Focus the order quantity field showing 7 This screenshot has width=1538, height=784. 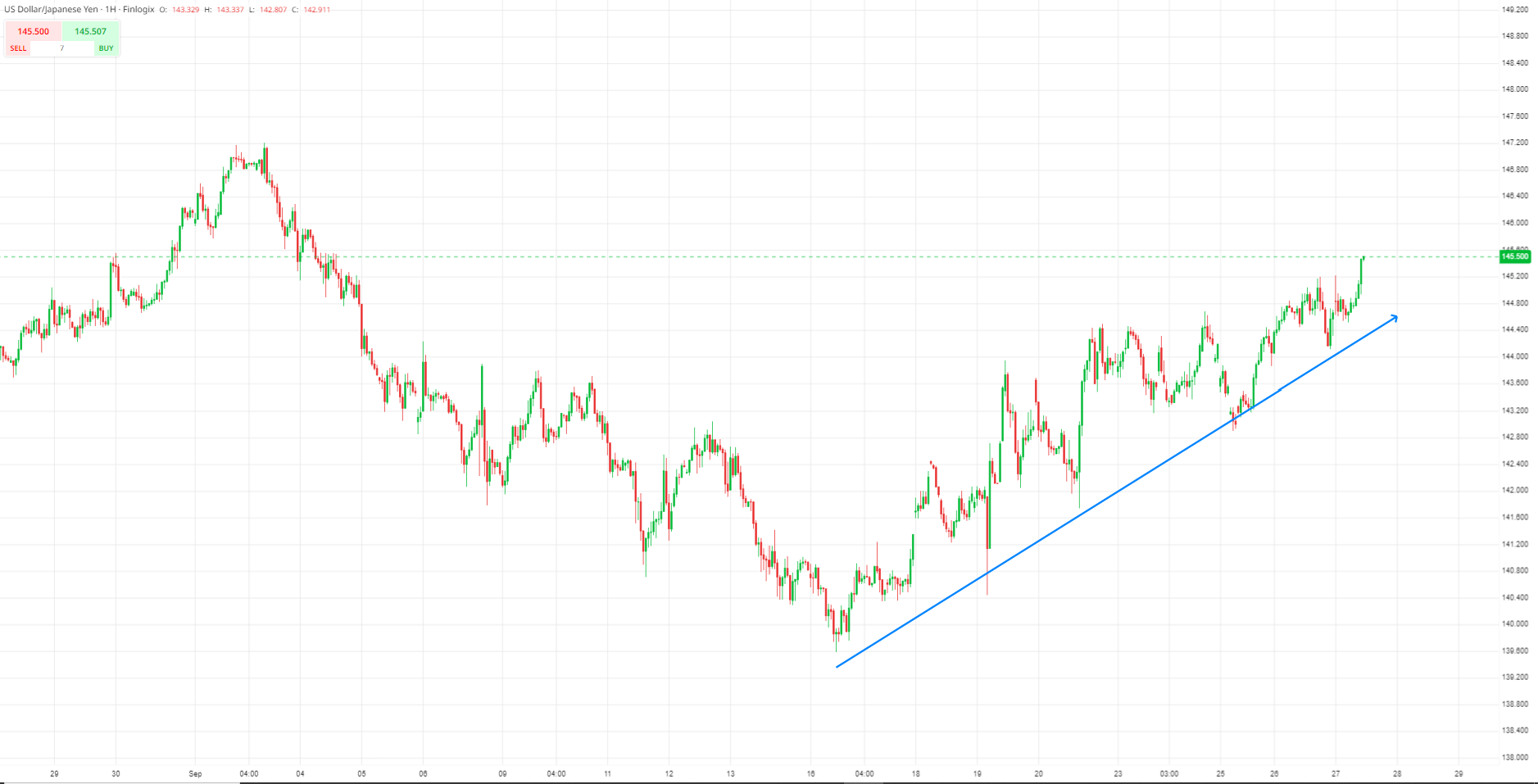(62, 48)
